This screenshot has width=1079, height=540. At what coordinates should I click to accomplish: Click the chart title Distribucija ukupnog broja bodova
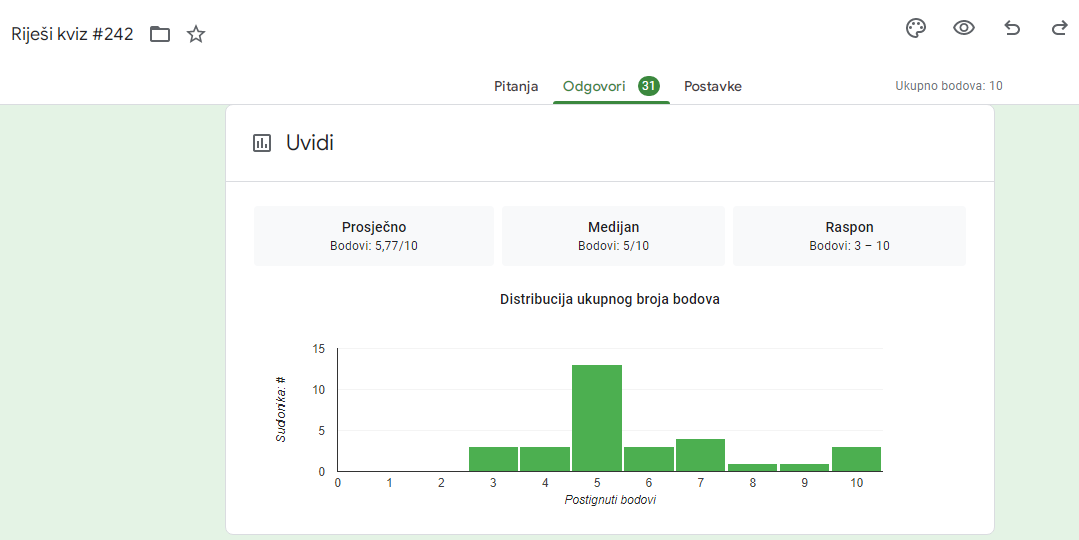coord(610,299)
